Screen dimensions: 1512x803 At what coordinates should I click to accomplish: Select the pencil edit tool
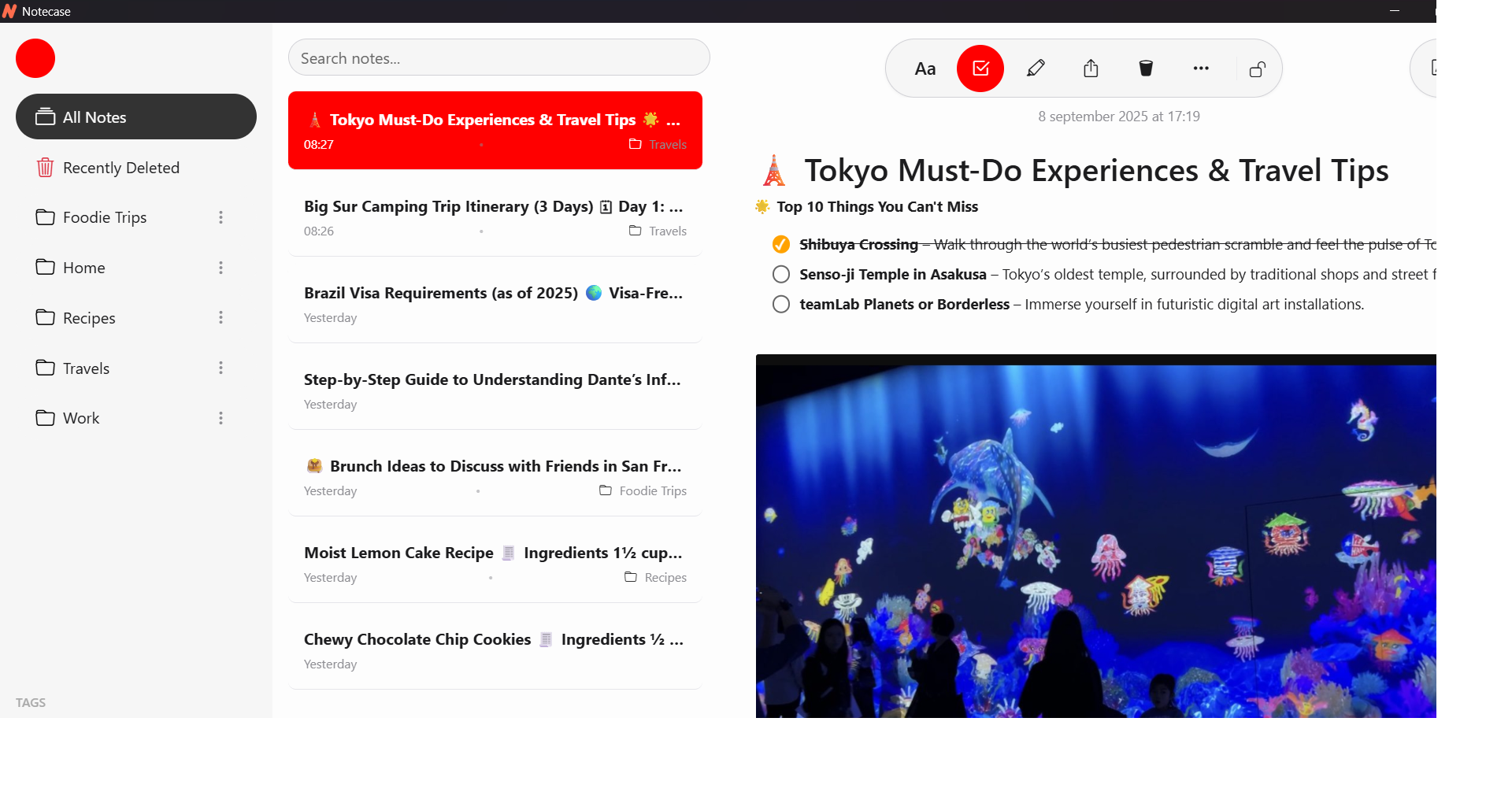pyautogui.click(x=1036, y=68)
